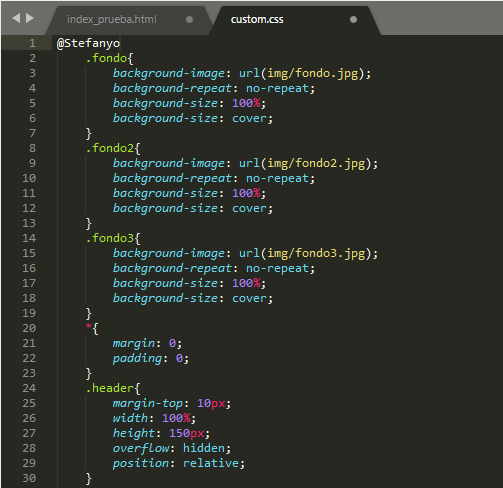The image size is (503, 488).
Task: Click the asterisk universal selector
Action: tap(88, 326)
